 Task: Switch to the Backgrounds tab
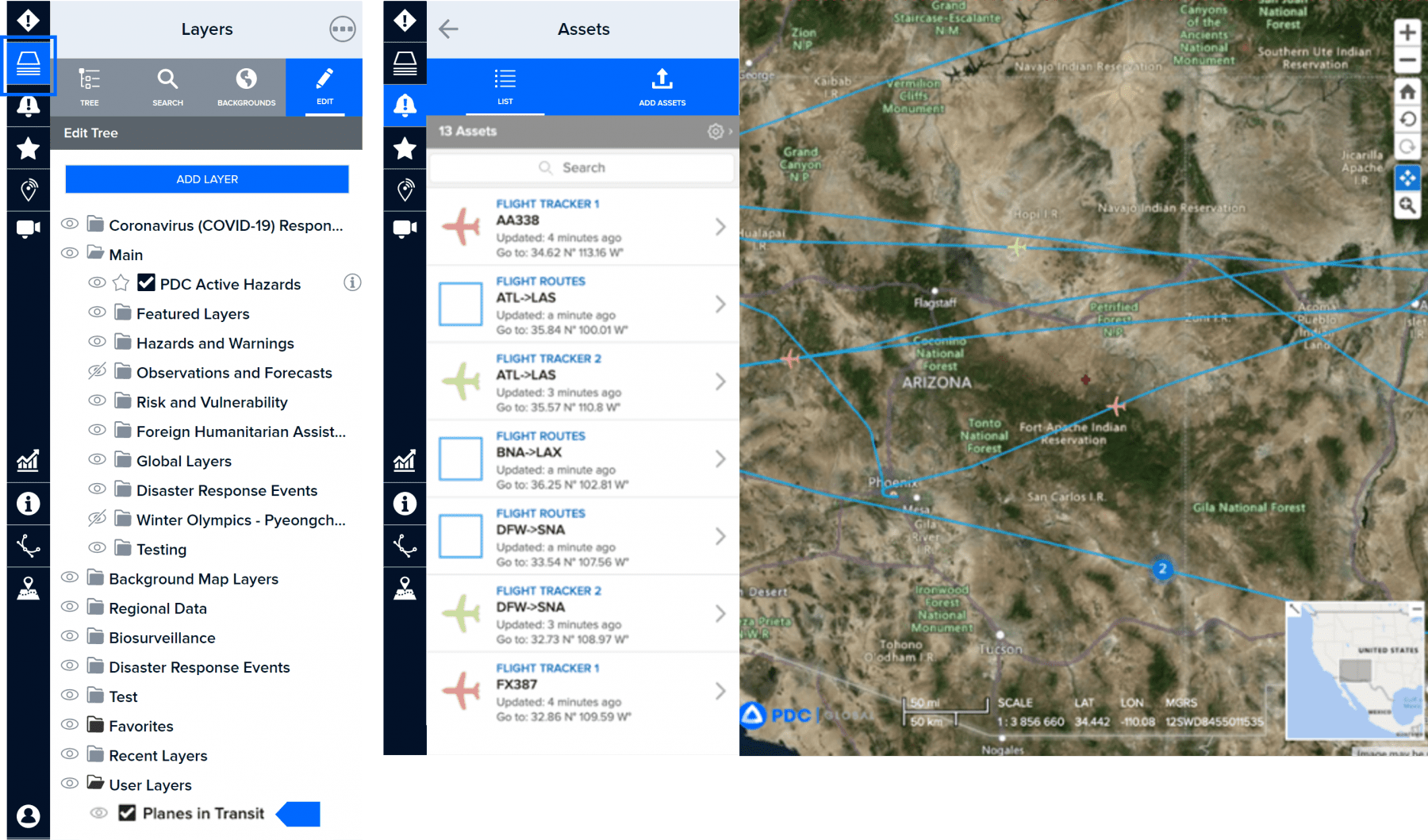pyautogui.click(x=246, y=87)
